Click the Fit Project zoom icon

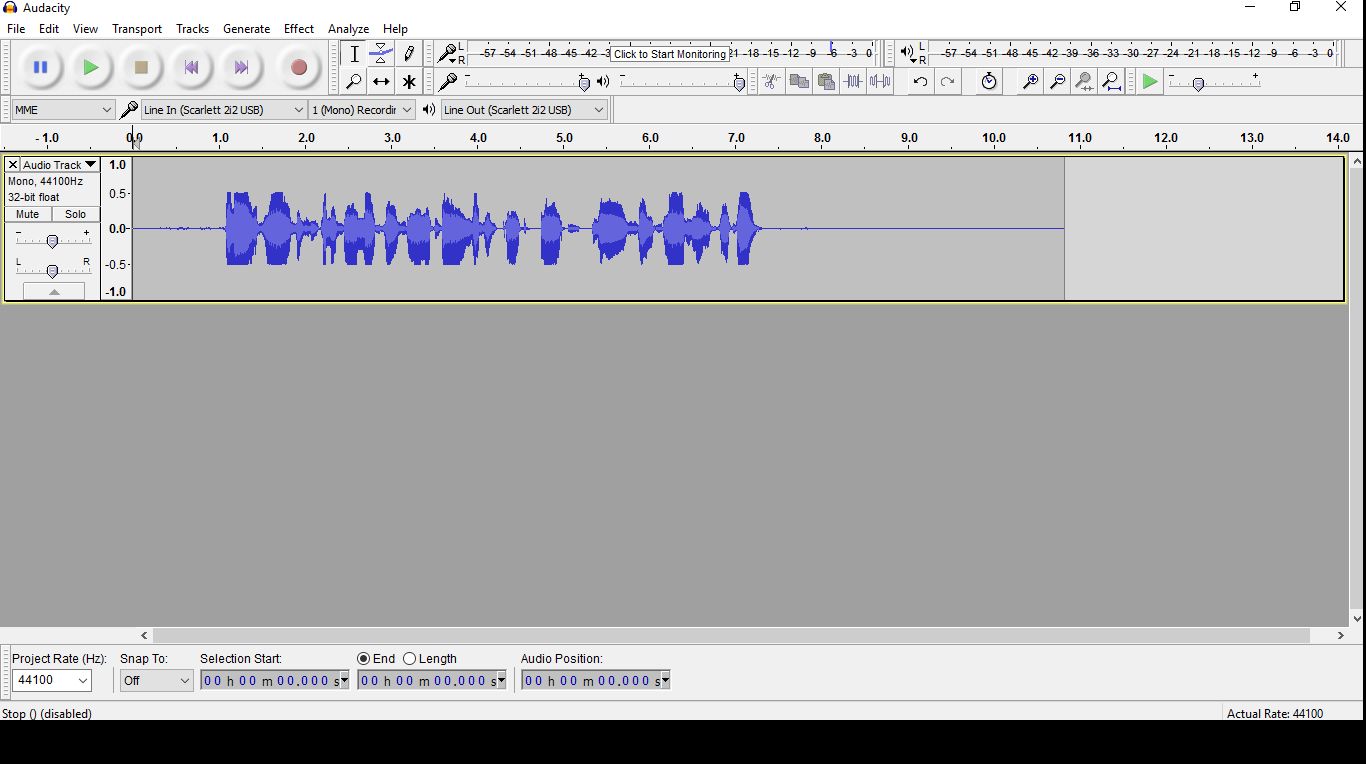[1111, 82]
